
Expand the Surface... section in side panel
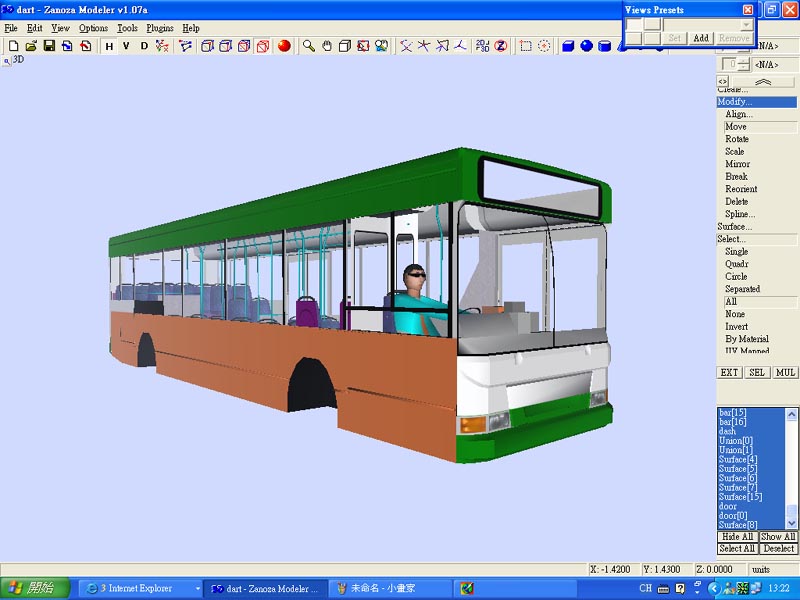pyautogui.click(x=735, y=227)
